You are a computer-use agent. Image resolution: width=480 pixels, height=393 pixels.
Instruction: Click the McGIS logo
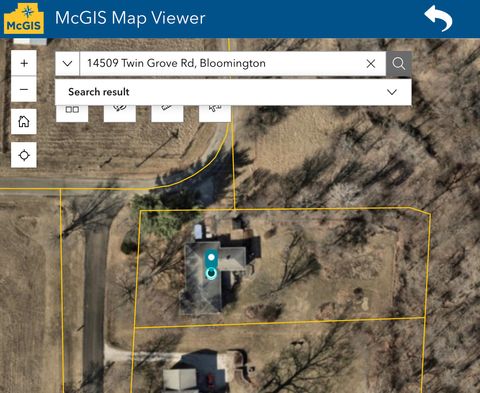click(24, 19)
